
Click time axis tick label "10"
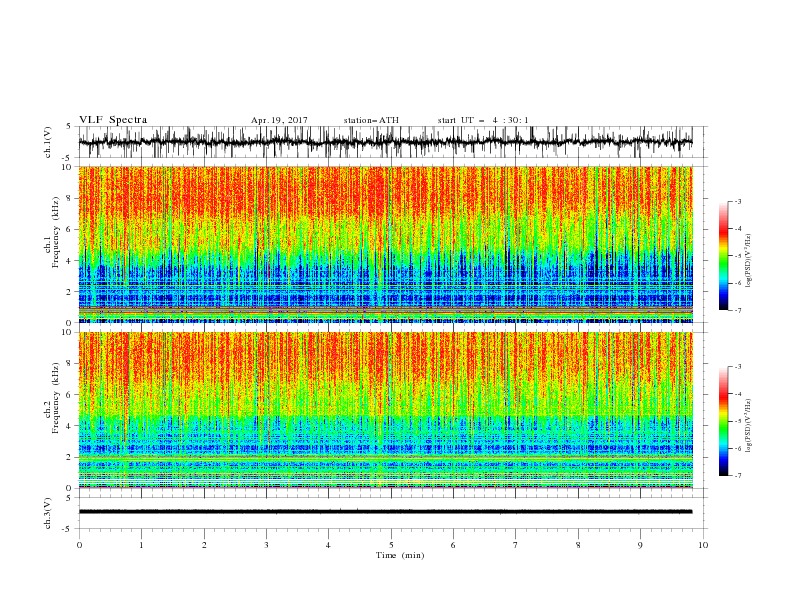[703, 545]
